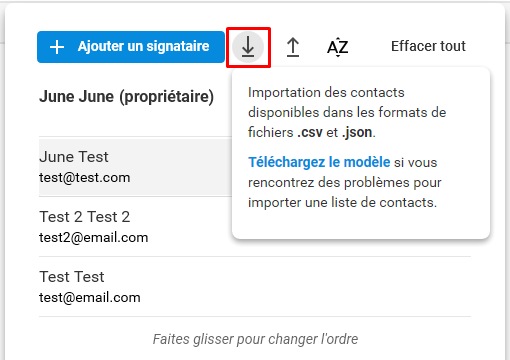Click the Faites glisser pour changer l'ordre hint
The width and height of the screenshot is (510, 360).
[x=255, y=339]
